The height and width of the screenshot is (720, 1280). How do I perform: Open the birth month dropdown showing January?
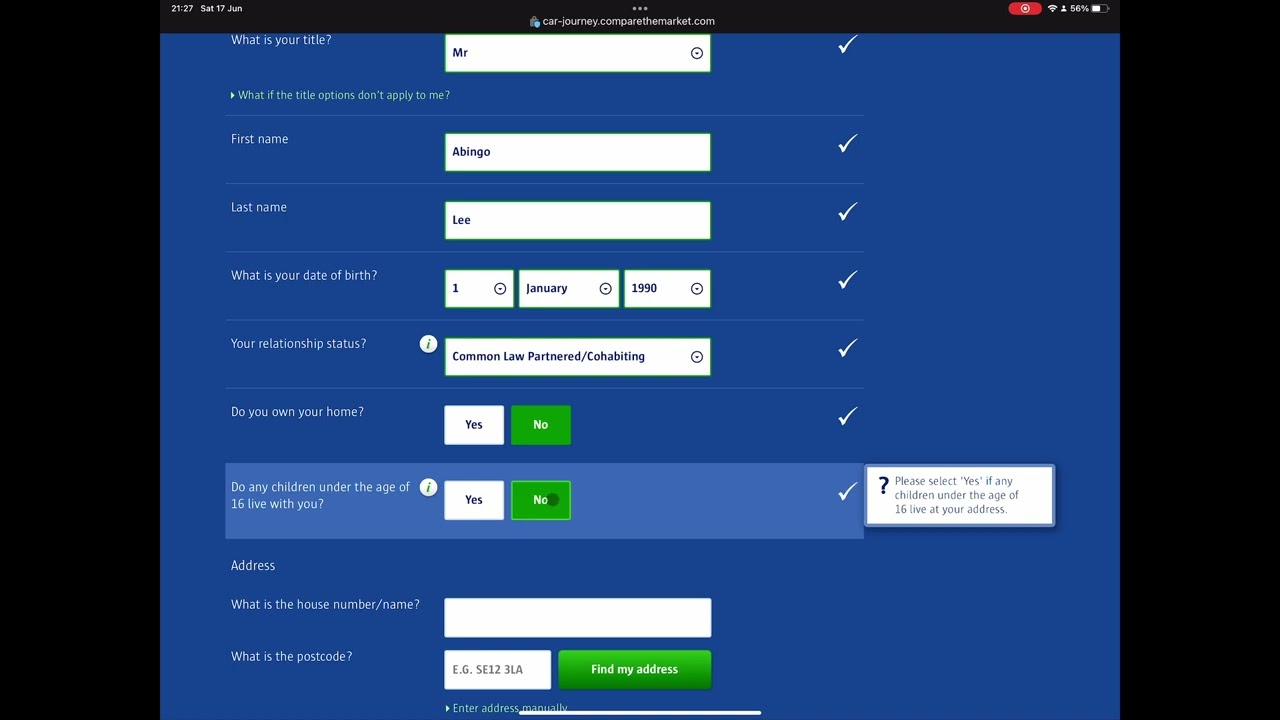pyautogui.click(x=568, y=288)
